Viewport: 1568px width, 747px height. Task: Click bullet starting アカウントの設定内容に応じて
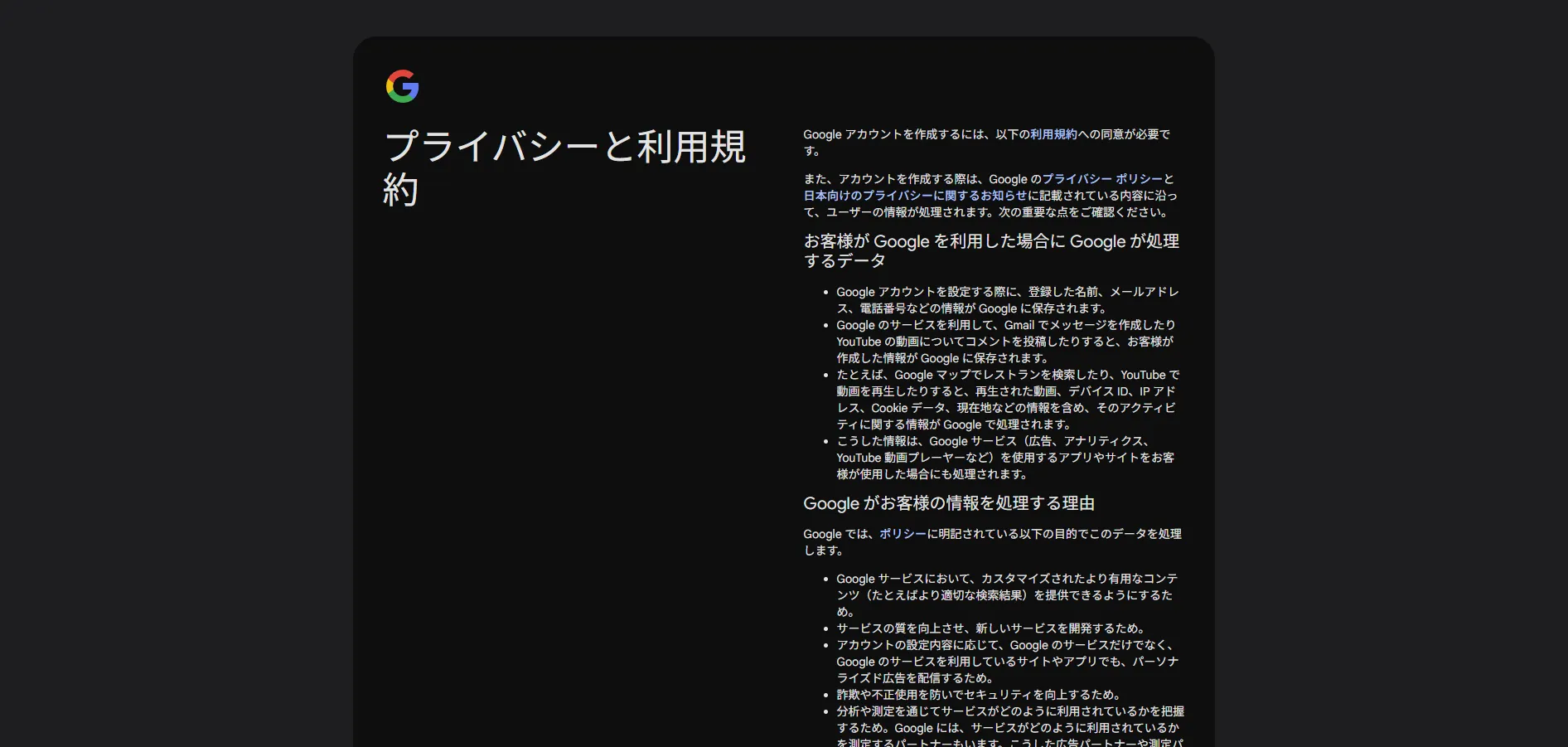point(1008,662)
